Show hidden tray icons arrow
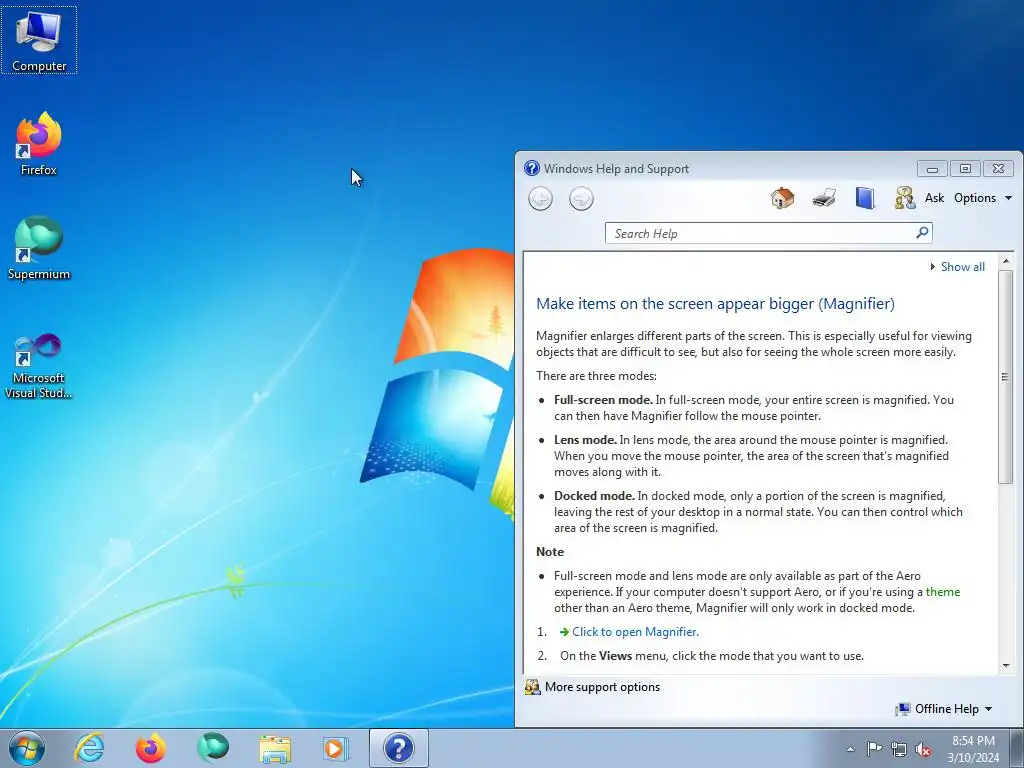 click(x=850, y=749)
